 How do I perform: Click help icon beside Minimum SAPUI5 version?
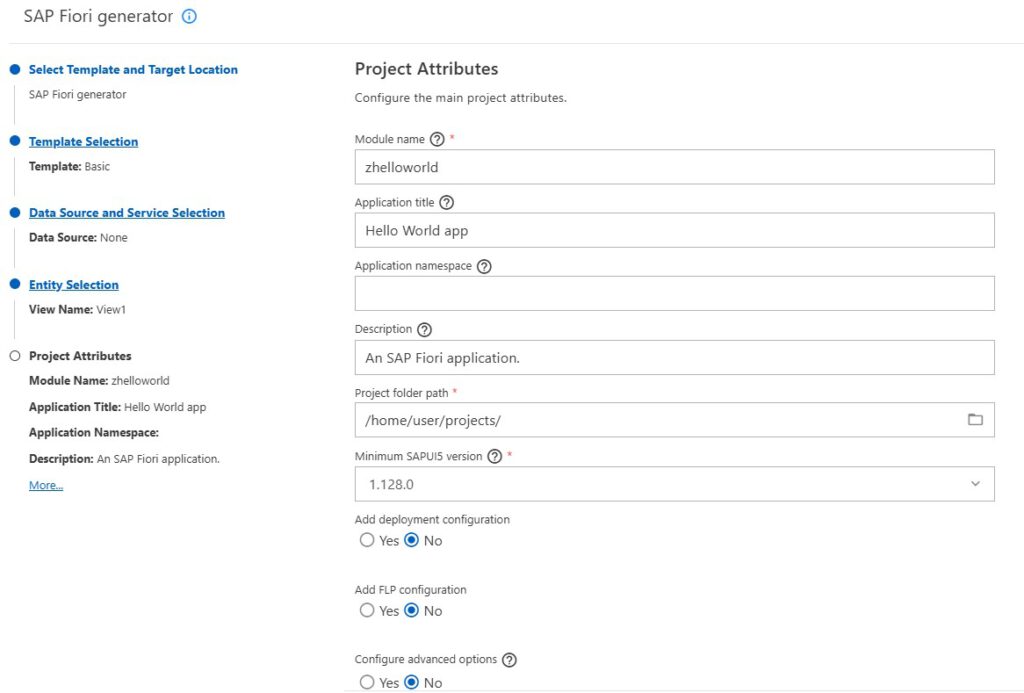tap(493, 456)
